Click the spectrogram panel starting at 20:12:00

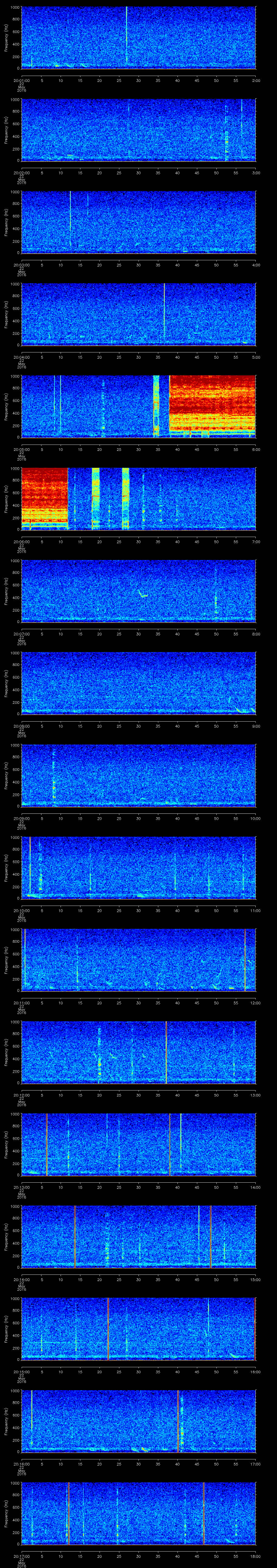[x=138, y=1052]
